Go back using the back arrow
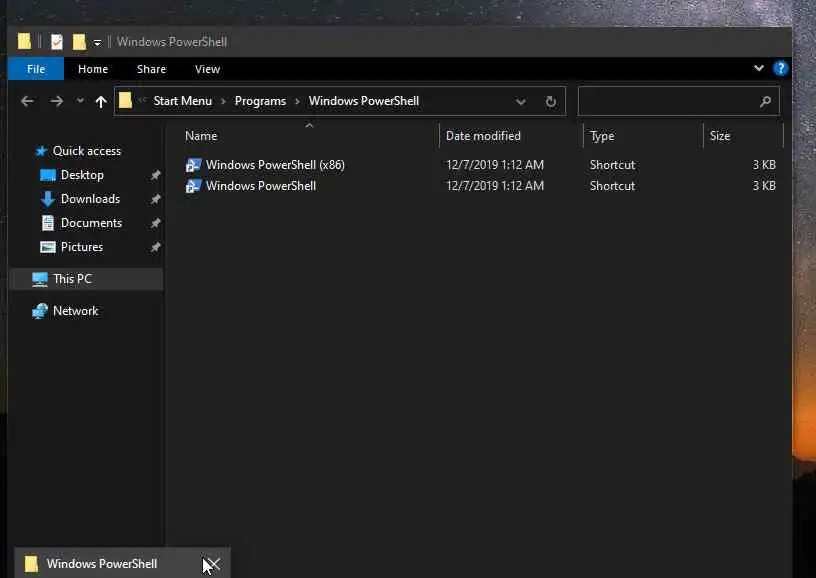The image size is (816, 578). (x=27, y=101)
